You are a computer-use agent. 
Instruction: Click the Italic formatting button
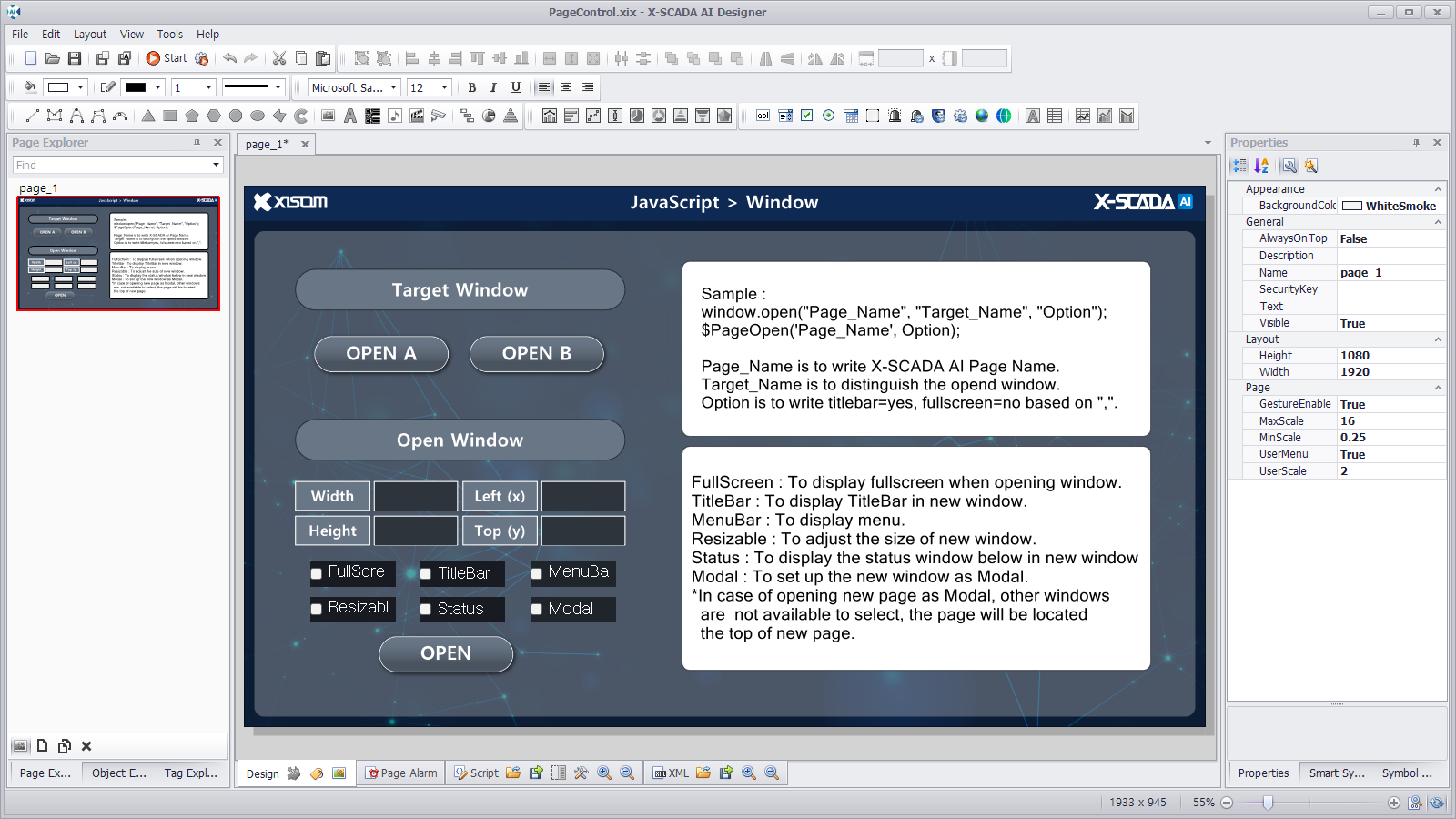(x=493, y=87)
